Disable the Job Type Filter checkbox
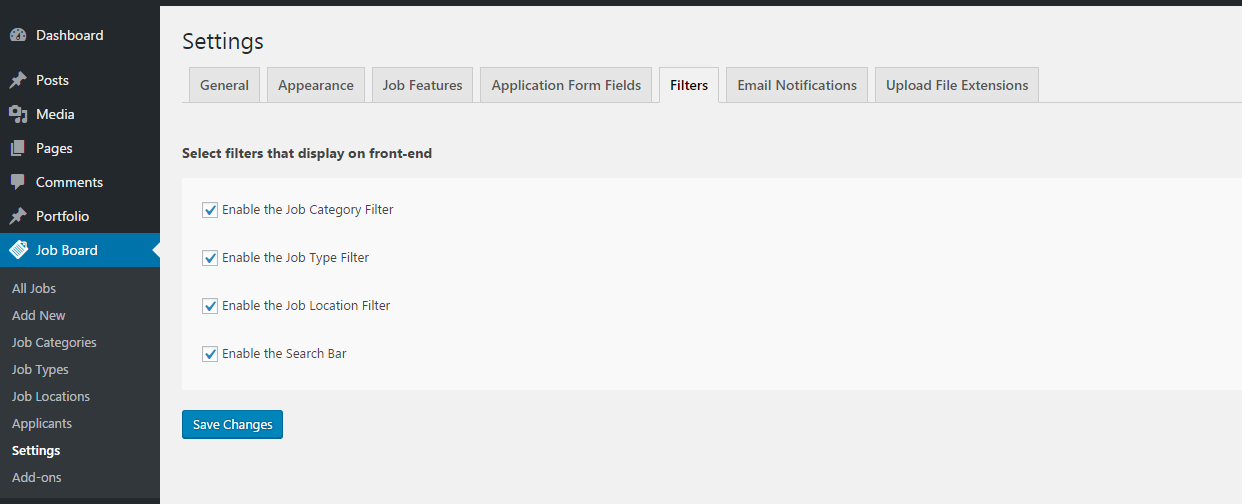Image resolution: width=1242 pixels, height=504 pixels. click(210, 258)
